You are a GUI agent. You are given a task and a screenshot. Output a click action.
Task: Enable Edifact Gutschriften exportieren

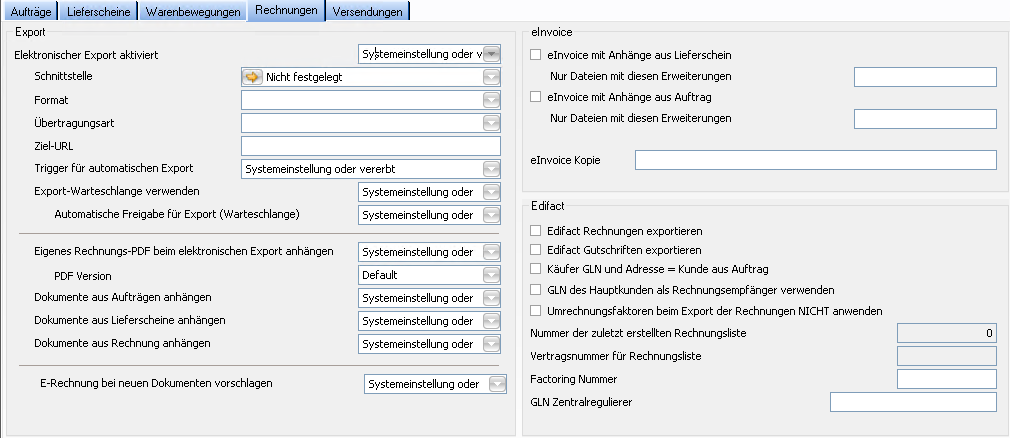(537, 249)
